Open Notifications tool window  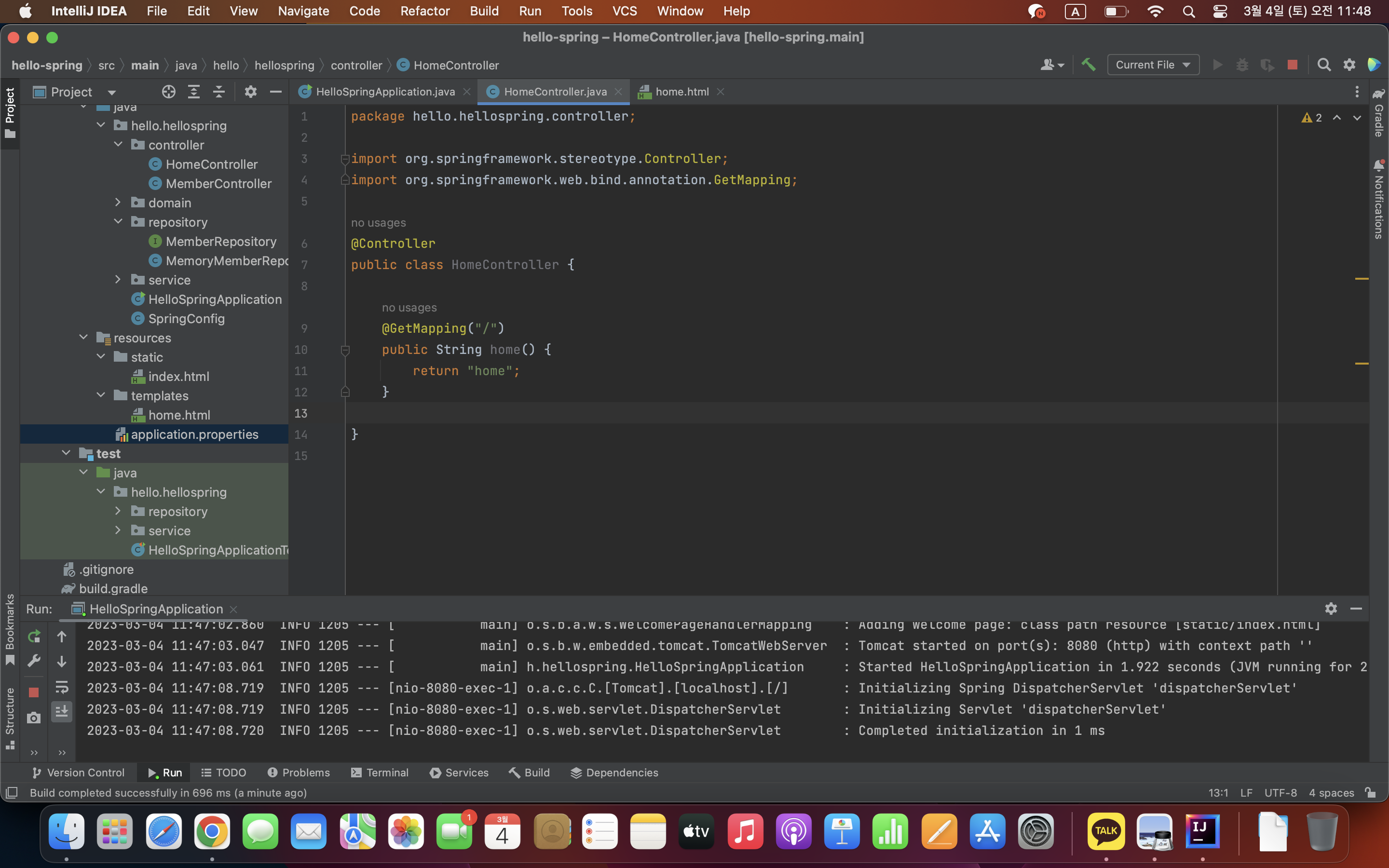1379,199
